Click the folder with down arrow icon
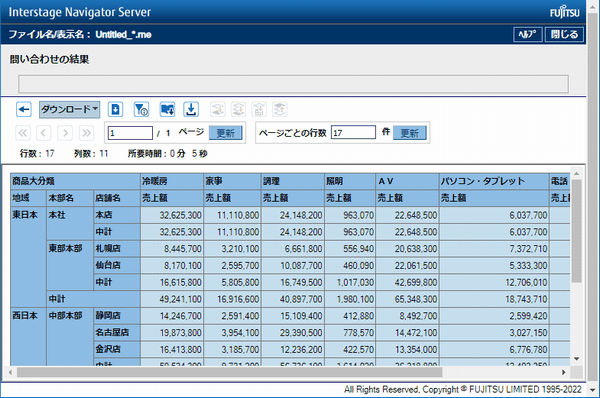 pyautogui.click(x=167, y=109)
